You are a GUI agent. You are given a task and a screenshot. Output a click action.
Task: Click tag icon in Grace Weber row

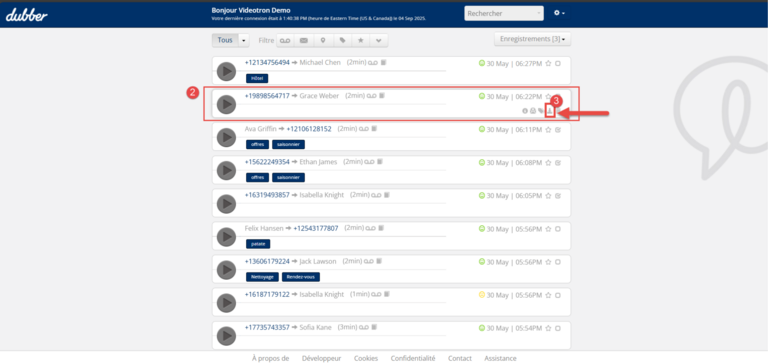pos(541,111)
